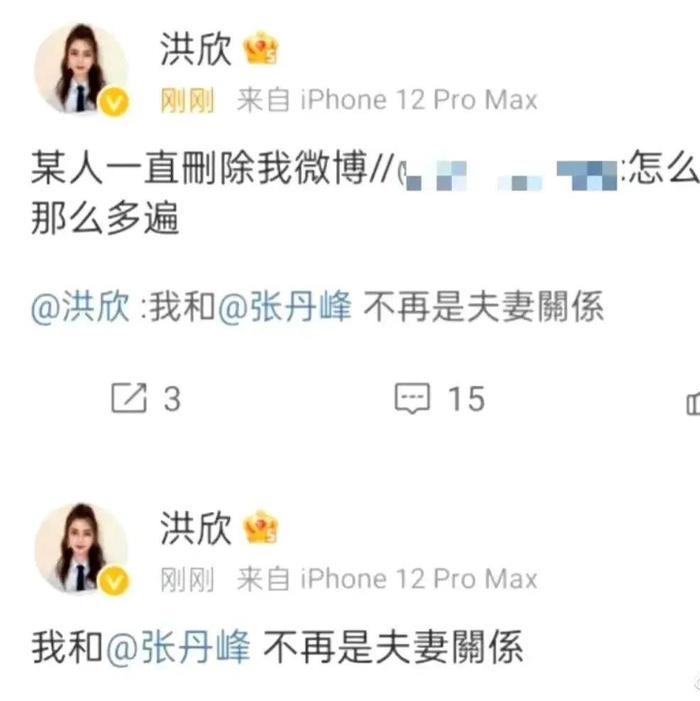Viewport: 700px width, 701px height.
Task: Open the post text 某人一直刪除我微博
Action: pyautogui.click(x=199, y=168)
